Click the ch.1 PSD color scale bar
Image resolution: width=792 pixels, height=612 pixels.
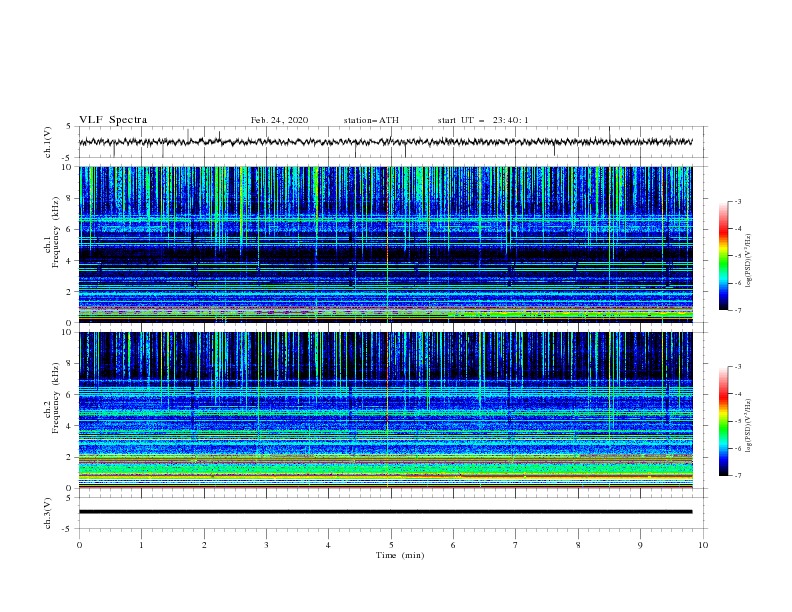[x=723, y=256]
